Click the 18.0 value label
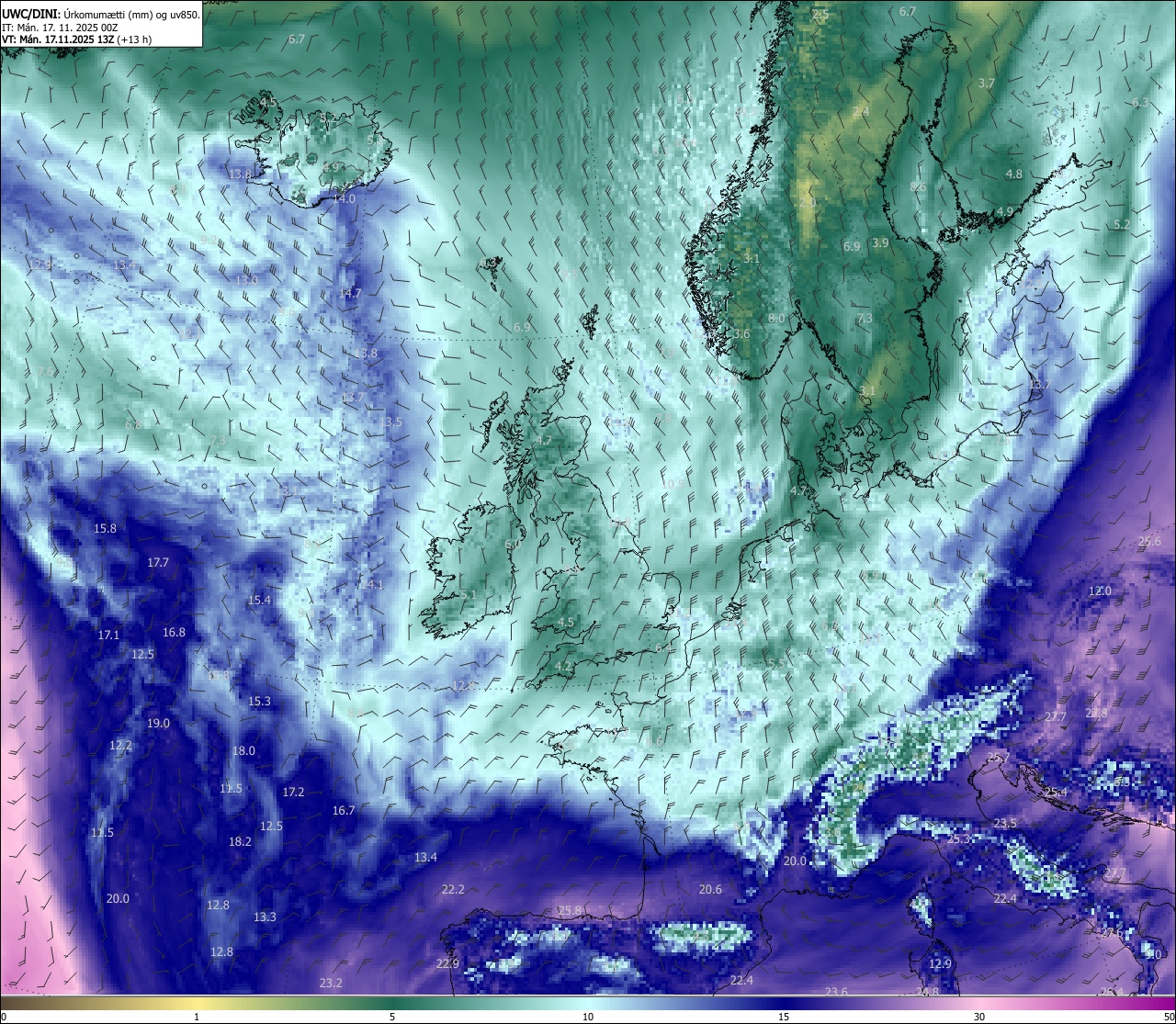This screenshot has width=1176, height=1024. click(243, 751)
